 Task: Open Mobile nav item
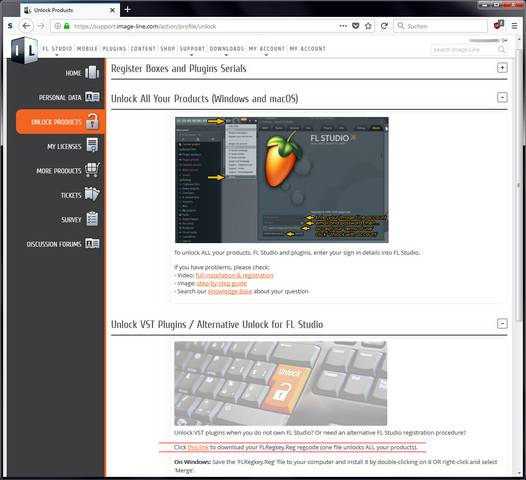[87, 49]
